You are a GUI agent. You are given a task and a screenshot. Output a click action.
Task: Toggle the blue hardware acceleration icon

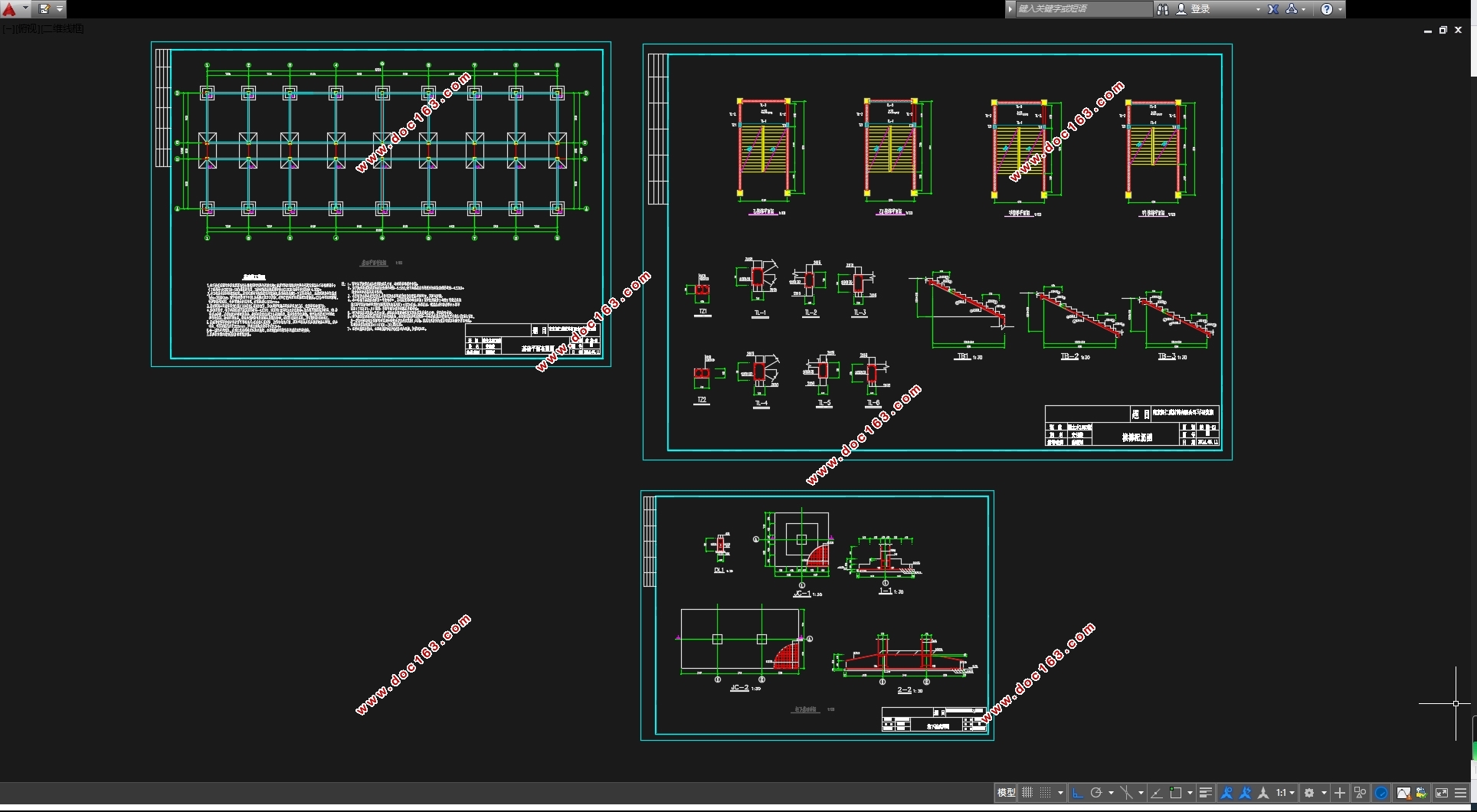point(1381,793)
